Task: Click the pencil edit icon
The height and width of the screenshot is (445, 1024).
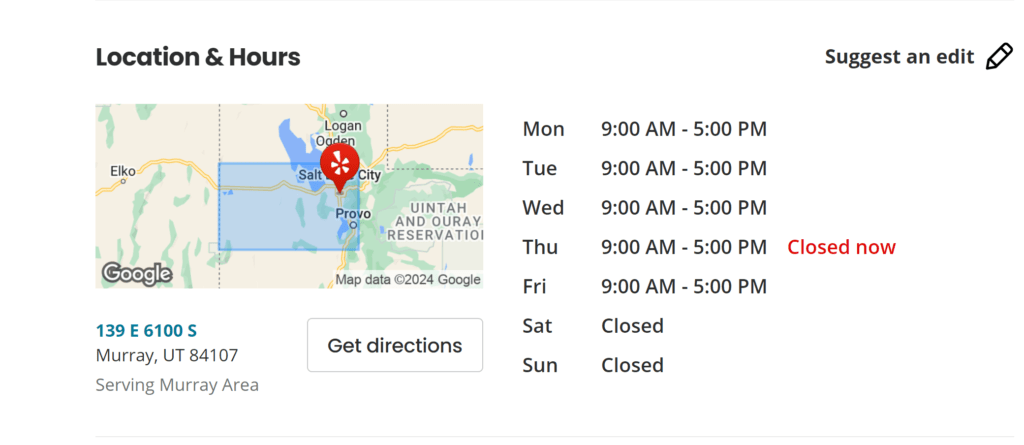Action: pyautogui.click(x=999, y=57)
